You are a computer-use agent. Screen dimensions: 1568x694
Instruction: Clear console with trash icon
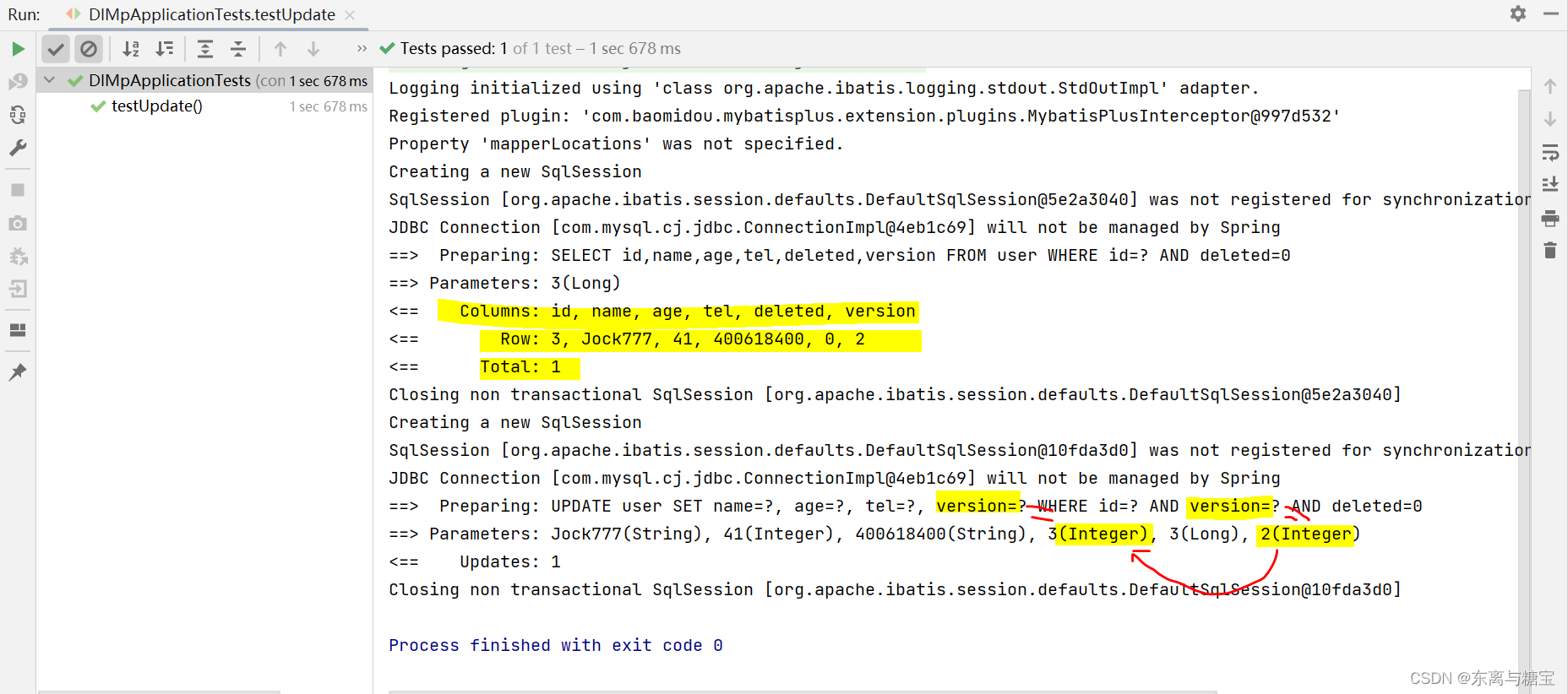pyautogui.click(x=1550, y=250)
